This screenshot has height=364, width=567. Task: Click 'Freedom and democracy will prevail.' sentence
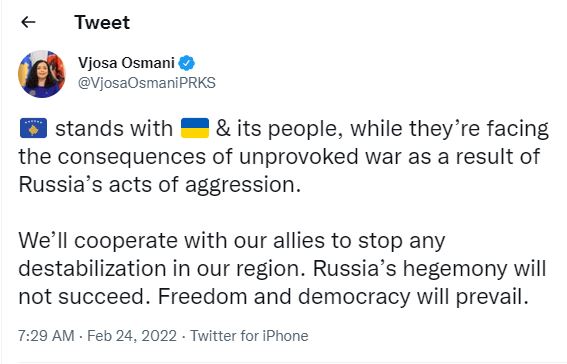pyautogui.click(x=343, y=297)
